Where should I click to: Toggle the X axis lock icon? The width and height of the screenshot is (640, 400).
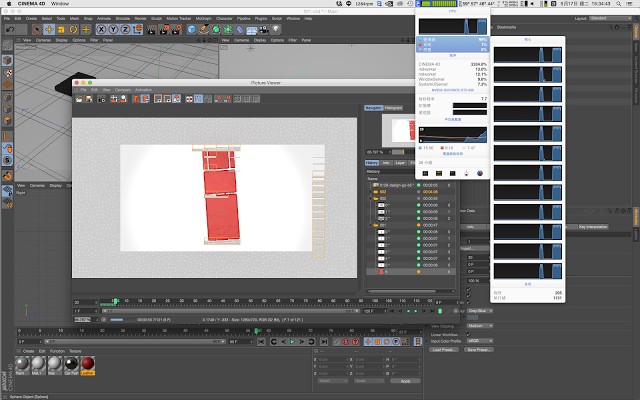[101, 29]
